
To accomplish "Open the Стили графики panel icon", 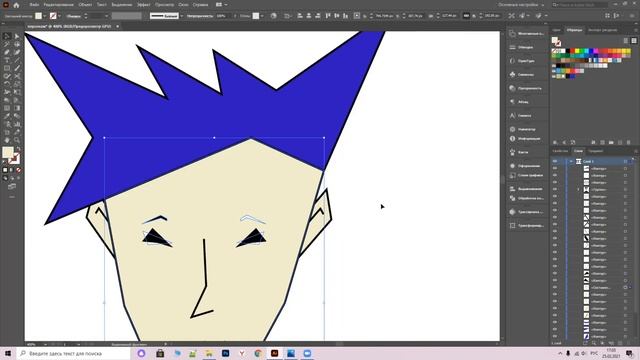I will pyautogui.click(x=512, y=175).
